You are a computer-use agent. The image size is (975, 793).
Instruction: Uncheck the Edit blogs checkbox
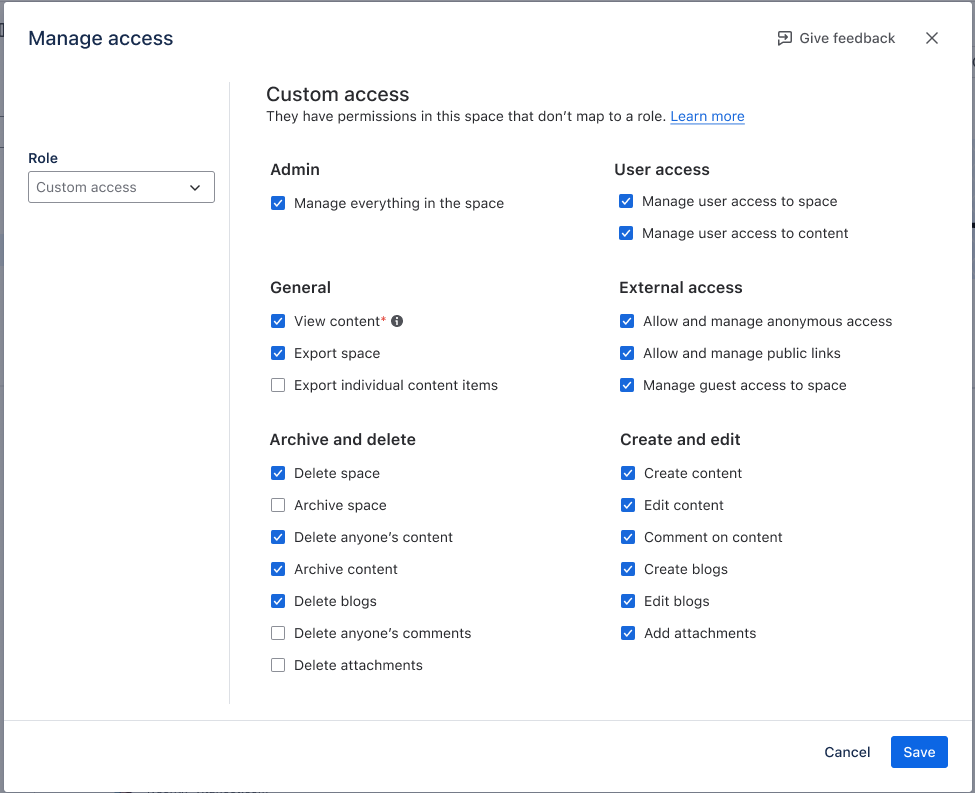pyautogui.click(x=628, y=601)
